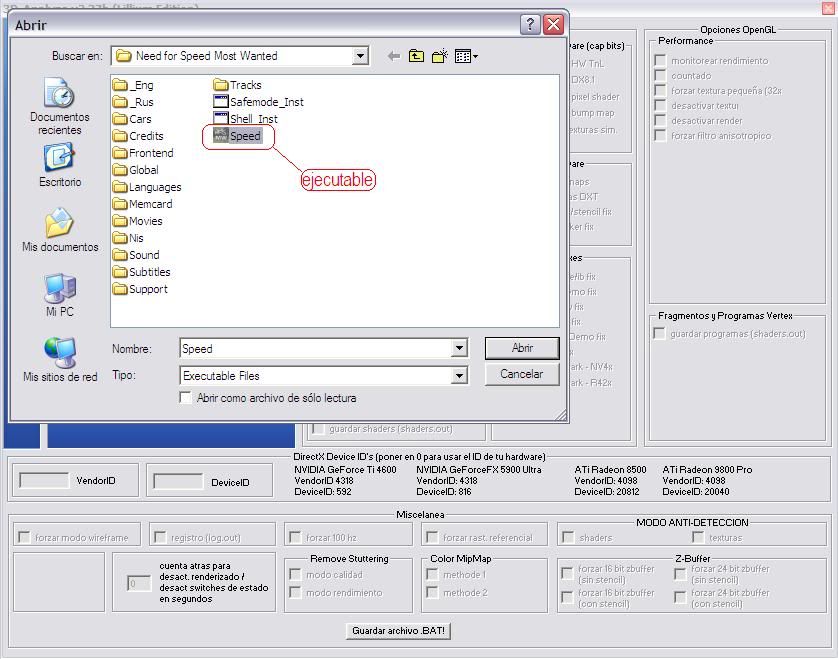Open Mis sitios de red shortcut
The image size is (838, 659).
(x=60, y=360)
